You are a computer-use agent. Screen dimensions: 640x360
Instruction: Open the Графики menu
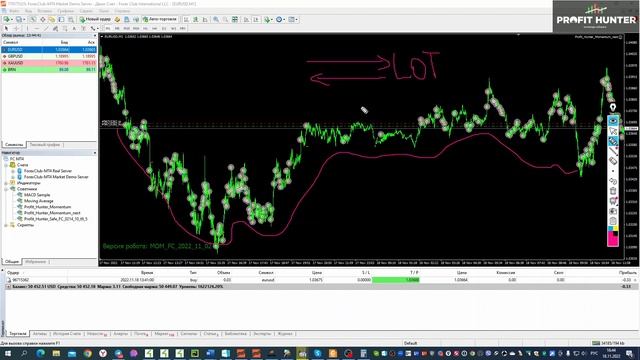pos(66,11)
